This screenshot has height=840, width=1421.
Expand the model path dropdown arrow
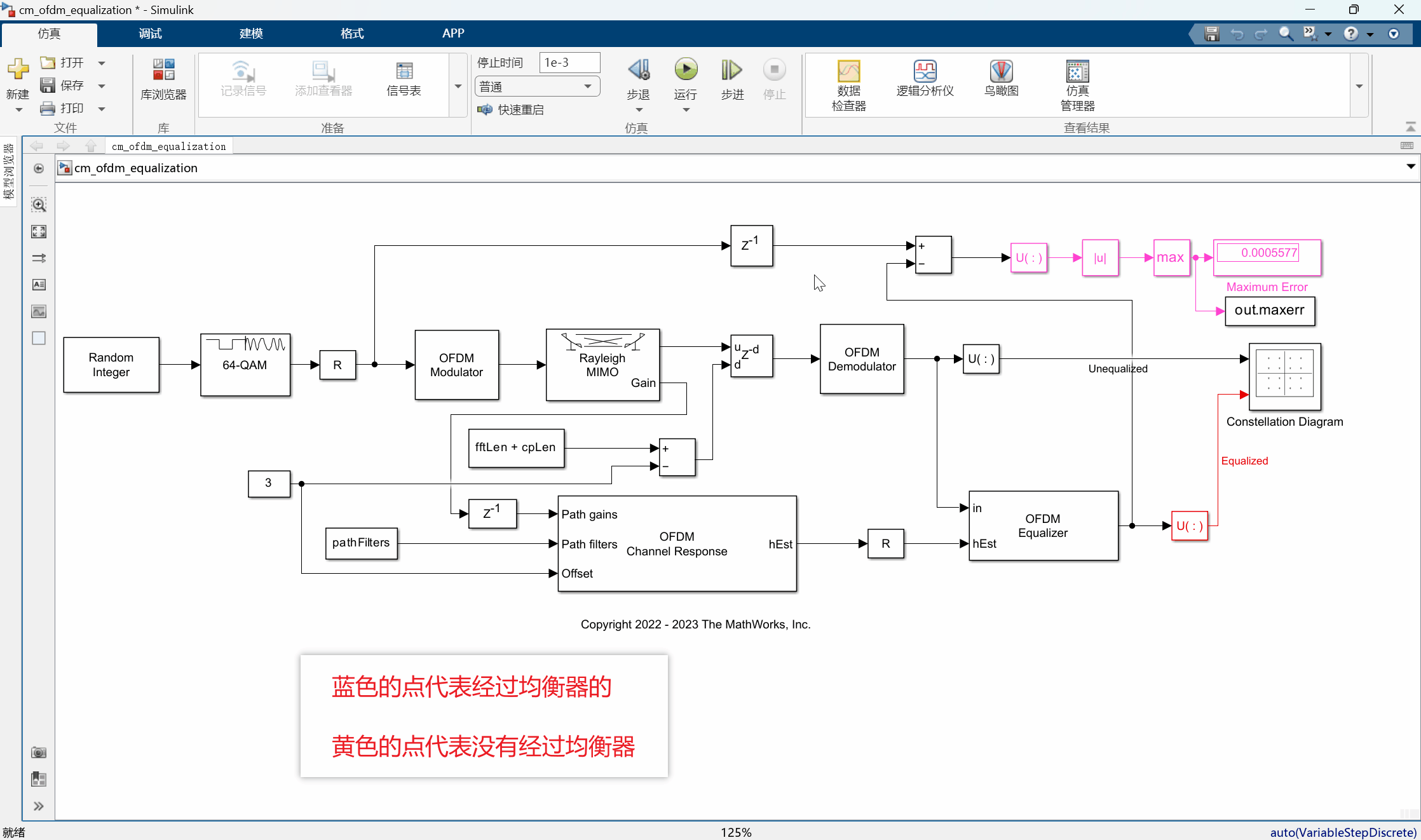1410,166
